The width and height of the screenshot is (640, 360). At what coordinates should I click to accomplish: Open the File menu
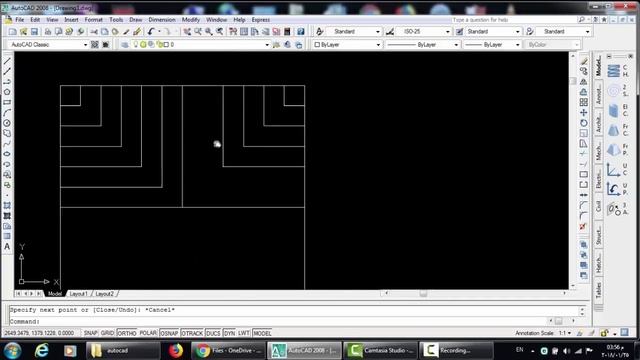tap(20, 20)
